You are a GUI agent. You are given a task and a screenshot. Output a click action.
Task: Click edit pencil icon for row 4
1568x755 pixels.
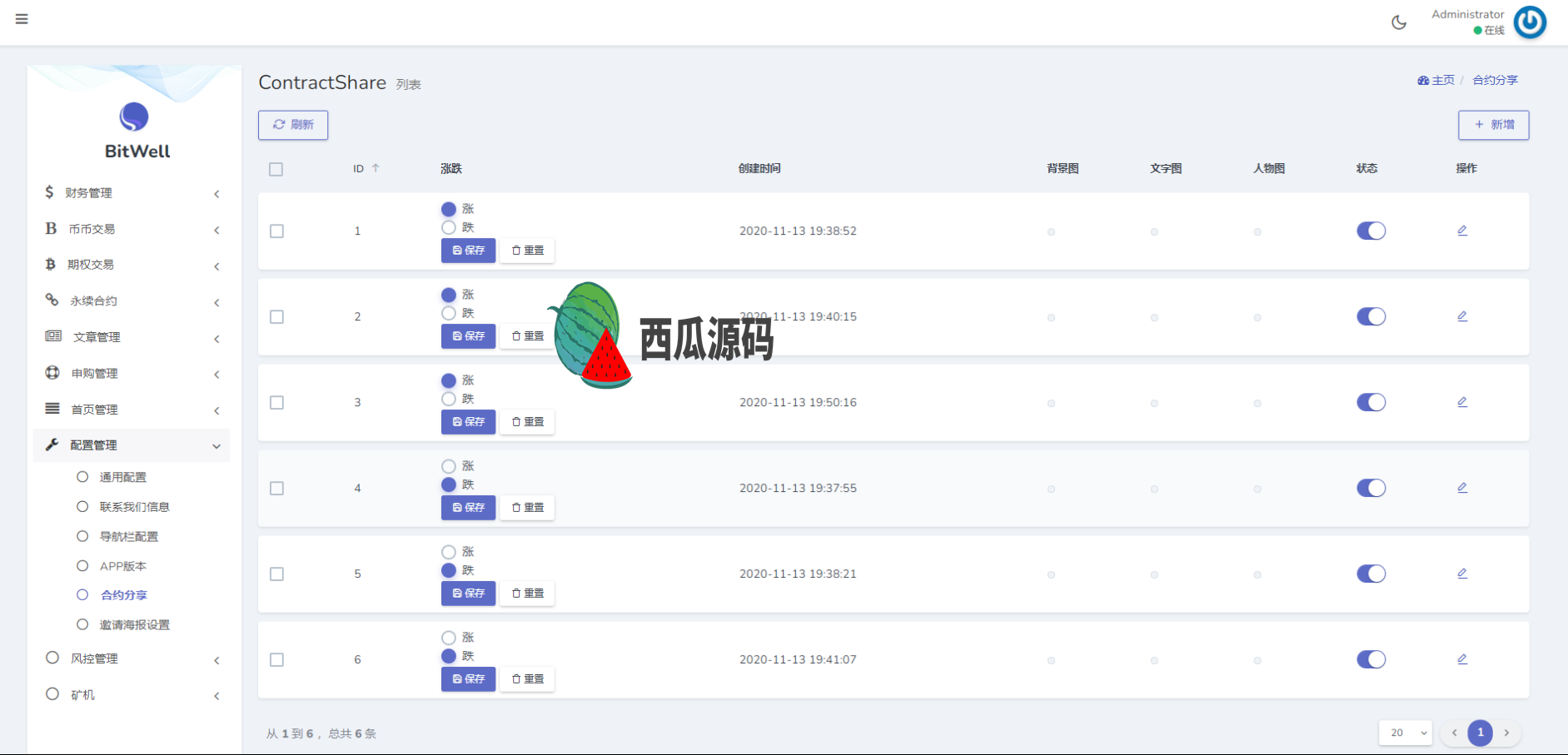pyautogui.click(x=1462, y=488)
